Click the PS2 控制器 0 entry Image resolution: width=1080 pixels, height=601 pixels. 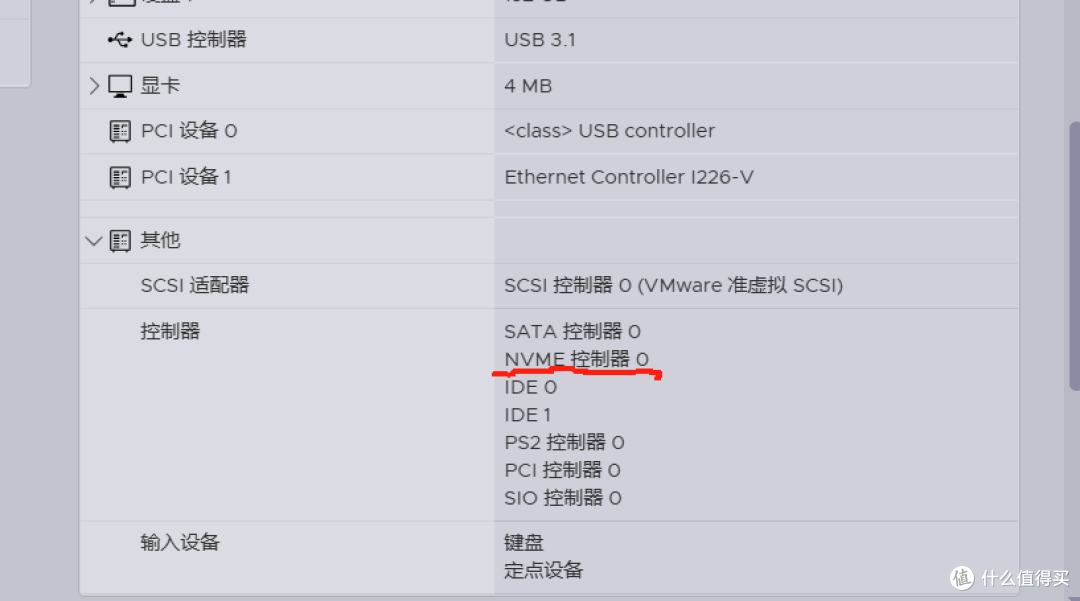(564, 443)
